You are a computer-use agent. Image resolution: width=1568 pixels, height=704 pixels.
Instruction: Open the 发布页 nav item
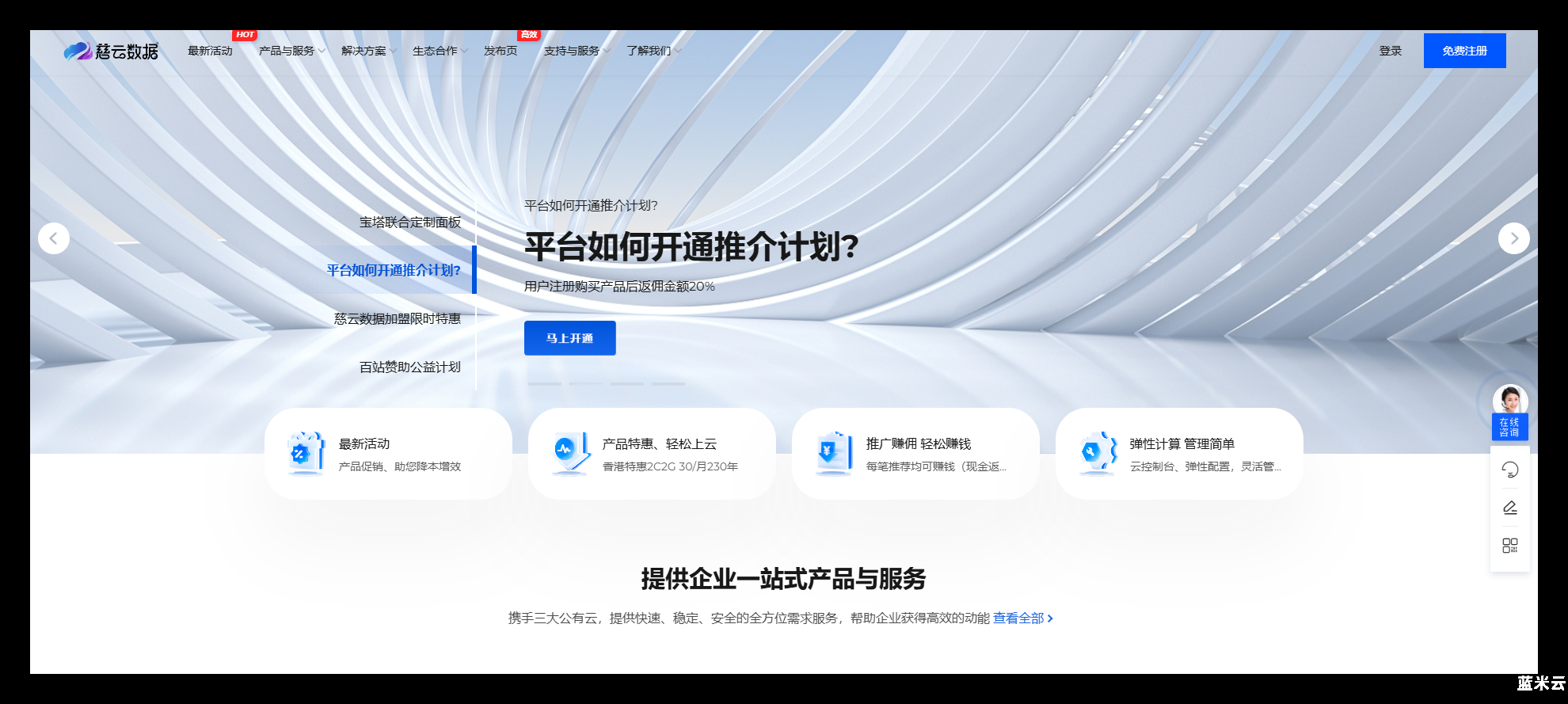(x=500, y=51)
